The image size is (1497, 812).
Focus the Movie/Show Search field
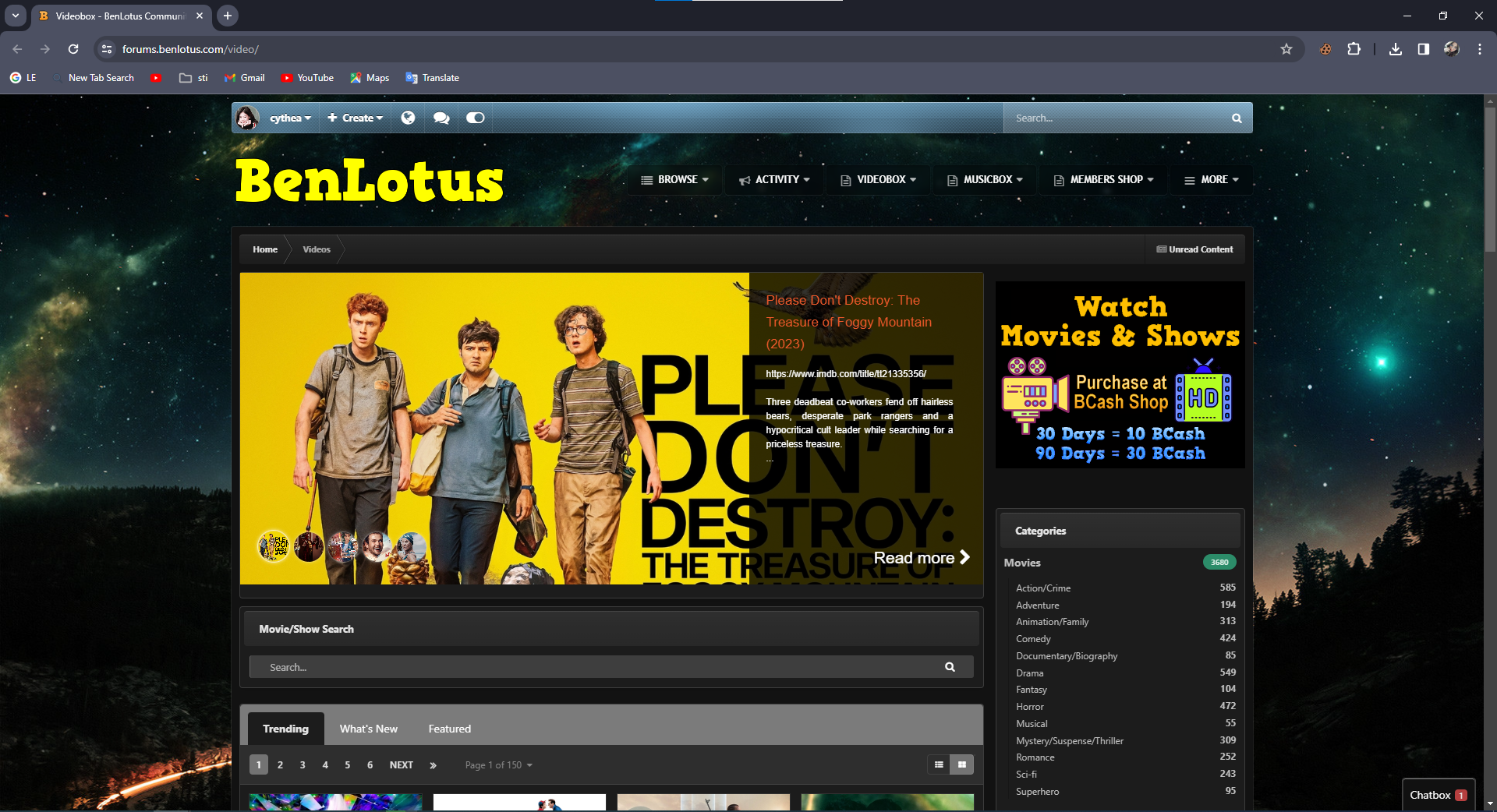pos(596,667)
